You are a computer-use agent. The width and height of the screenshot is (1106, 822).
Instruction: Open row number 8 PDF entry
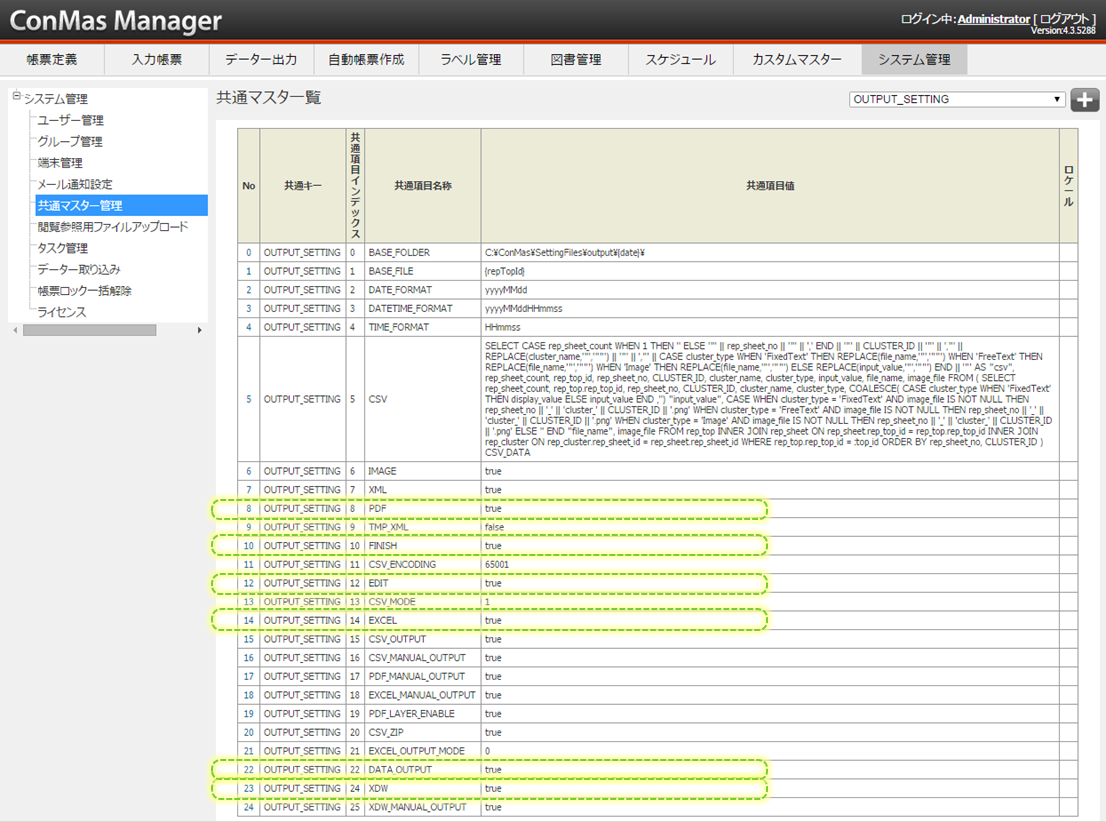tap(249, 509)
